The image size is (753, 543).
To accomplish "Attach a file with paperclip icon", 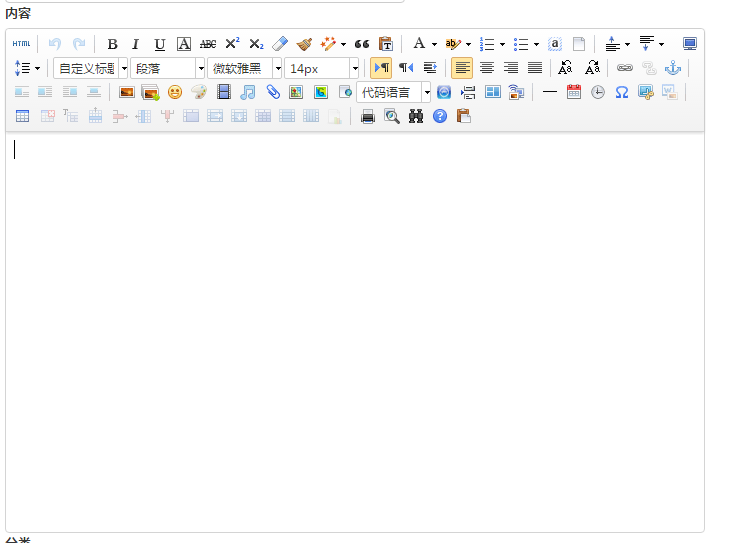I will coord(272,92).
